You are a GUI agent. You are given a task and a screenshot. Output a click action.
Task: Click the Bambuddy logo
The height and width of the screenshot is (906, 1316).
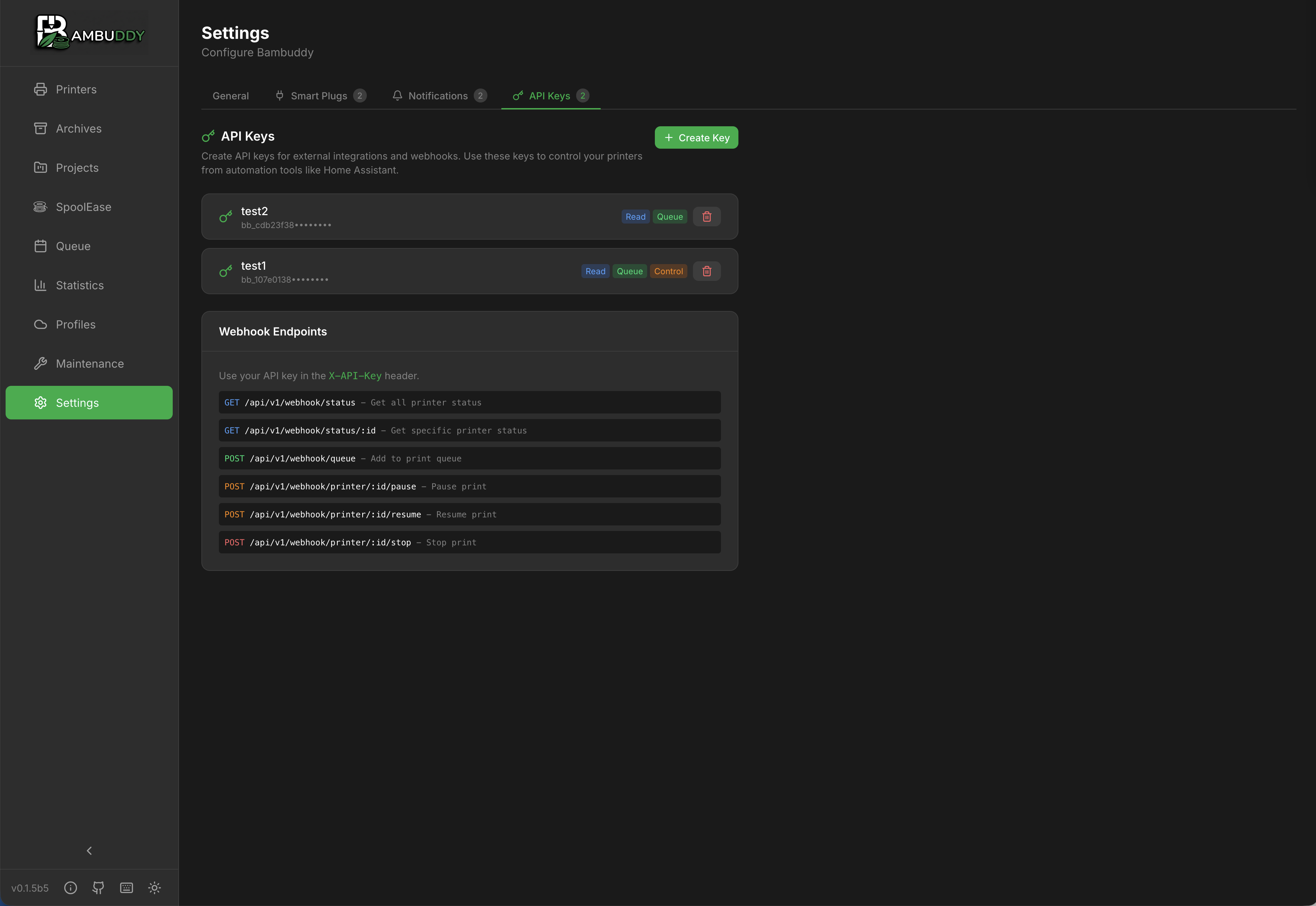click(x=90, y=32)
